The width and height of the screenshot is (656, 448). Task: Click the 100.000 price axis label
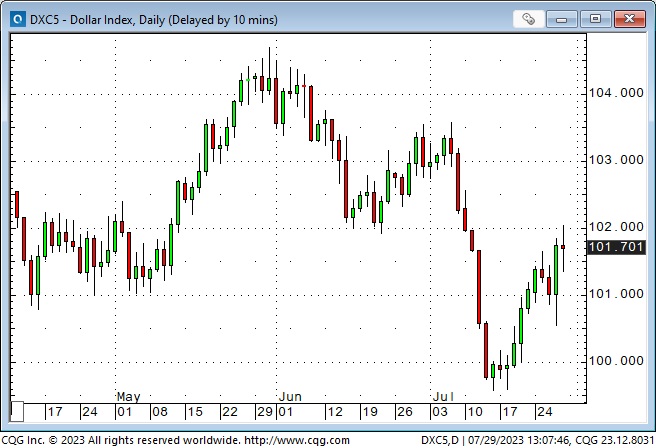(616, 361)
